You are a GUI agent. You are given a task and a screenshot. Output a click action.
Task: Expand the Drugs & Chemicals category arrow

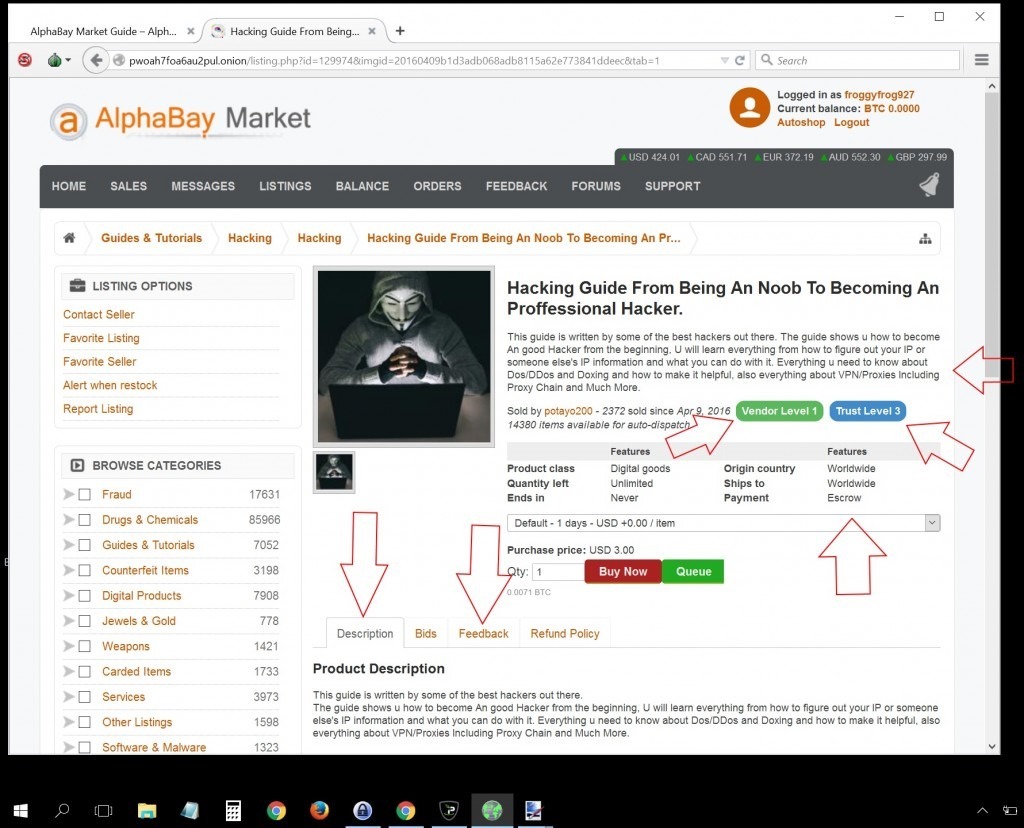point(68,520)
